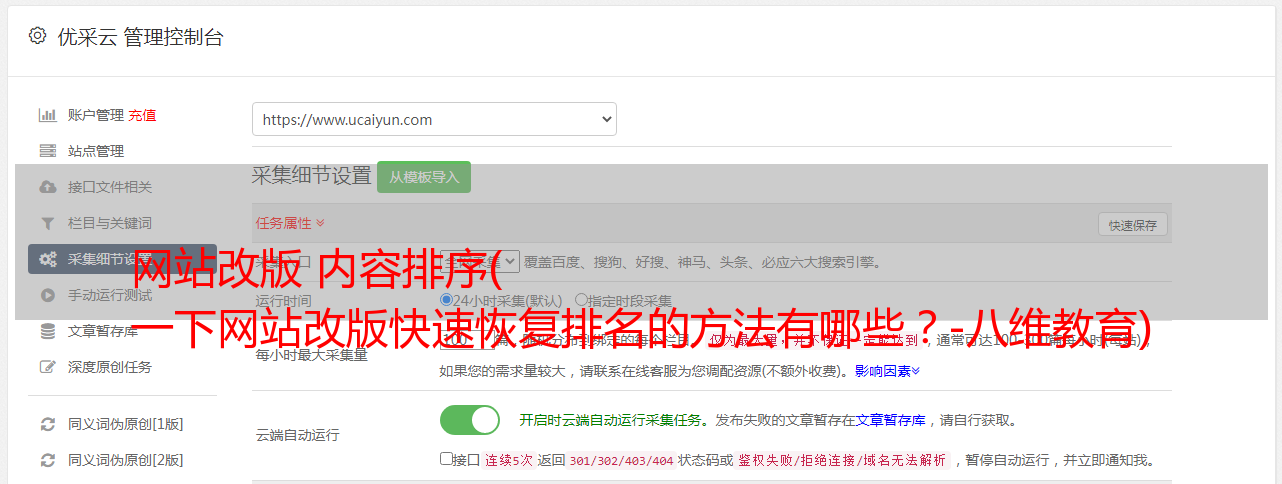Click the gear icon beside 优采云 管理控制台
Screen dimensions: 1282x484
37,36
